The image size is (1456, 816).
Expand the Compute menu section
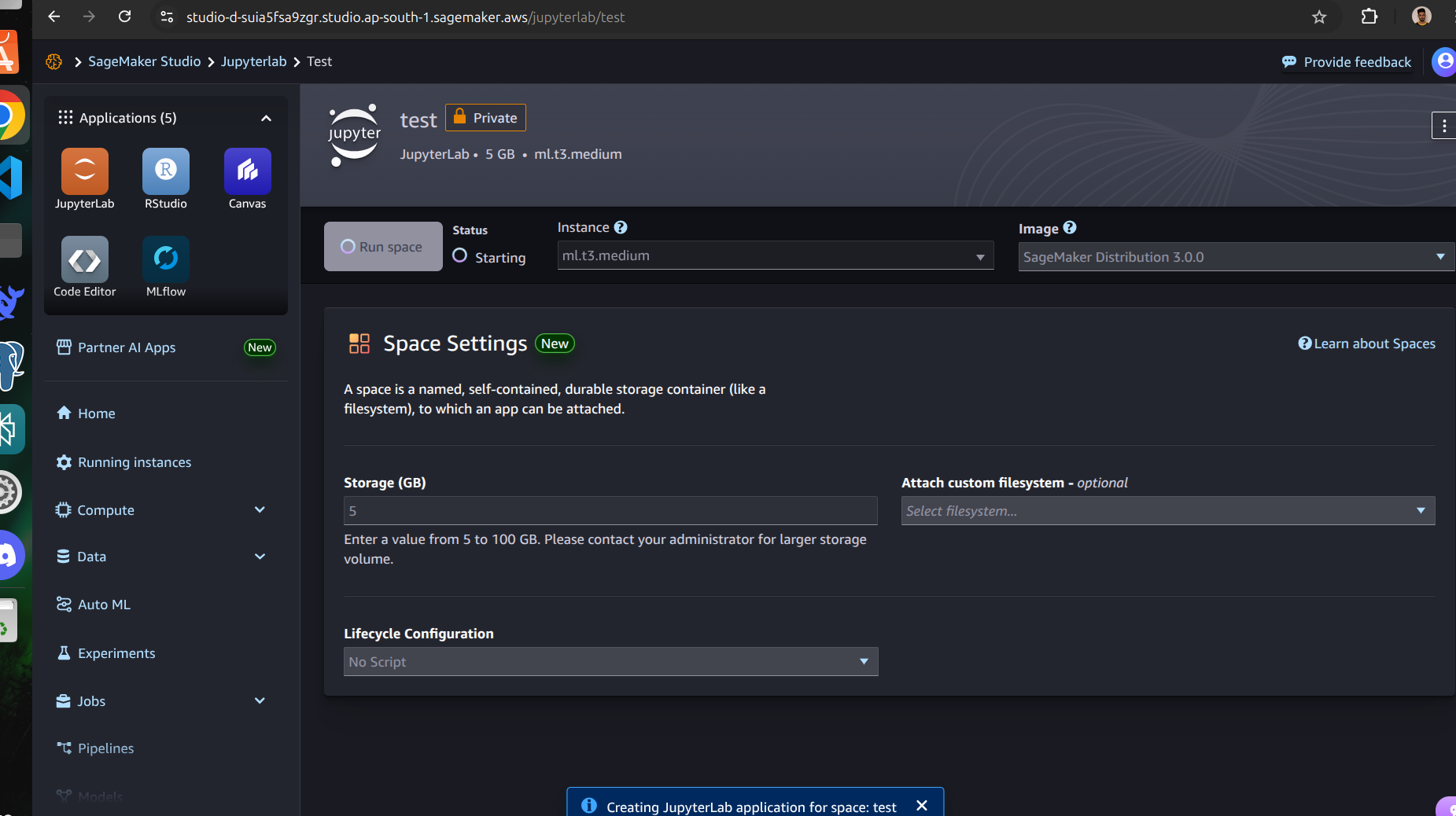[260, 510]
